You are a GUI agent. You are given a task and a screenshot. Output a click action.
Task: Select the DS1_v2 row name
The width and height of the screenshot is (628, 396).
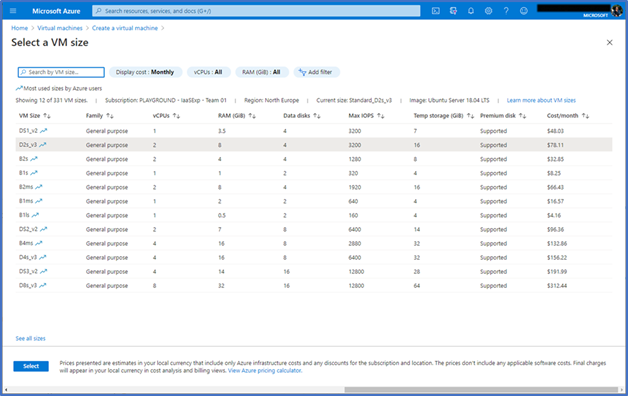pyautogui.click(x=28, y=131)
